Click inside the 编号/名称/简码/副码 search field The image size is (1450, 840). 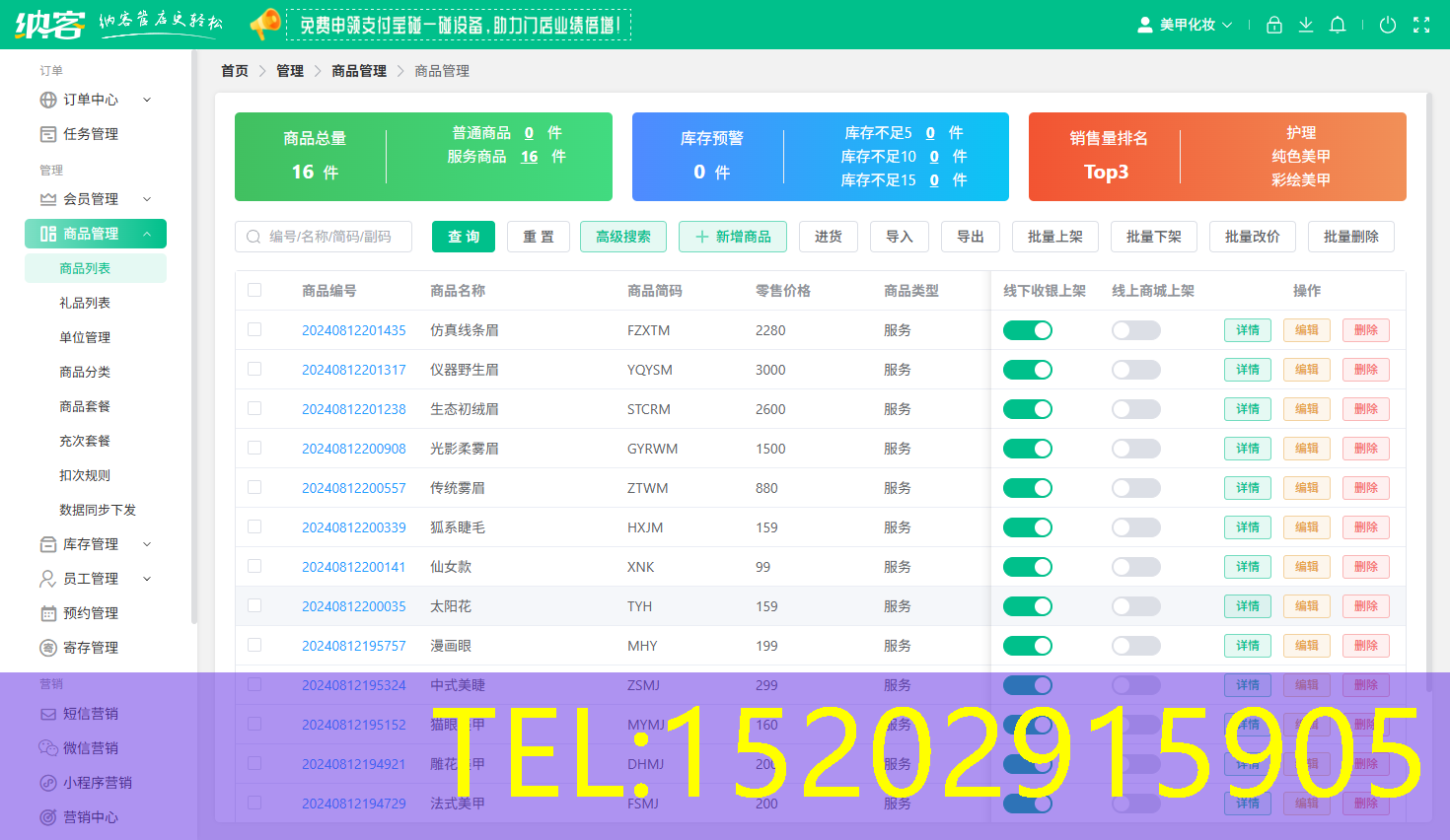point(326,237)
